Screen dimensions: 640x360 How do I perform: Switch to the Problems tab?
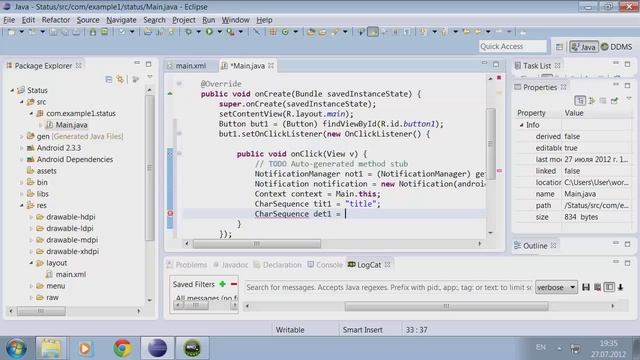[x=187, y=264]
